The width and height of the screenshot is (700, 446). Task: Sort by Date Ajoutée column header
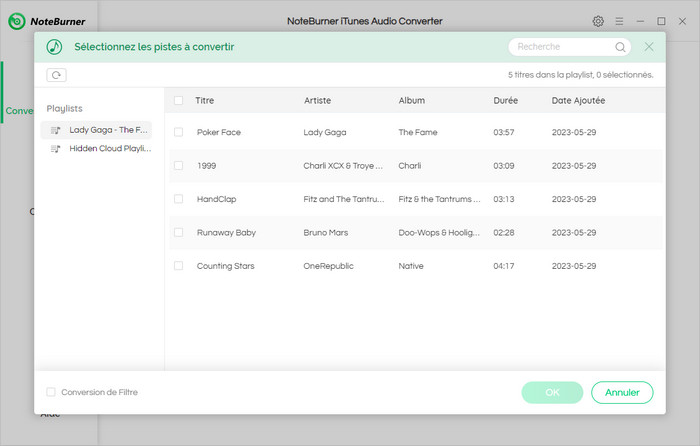[578, 100]
